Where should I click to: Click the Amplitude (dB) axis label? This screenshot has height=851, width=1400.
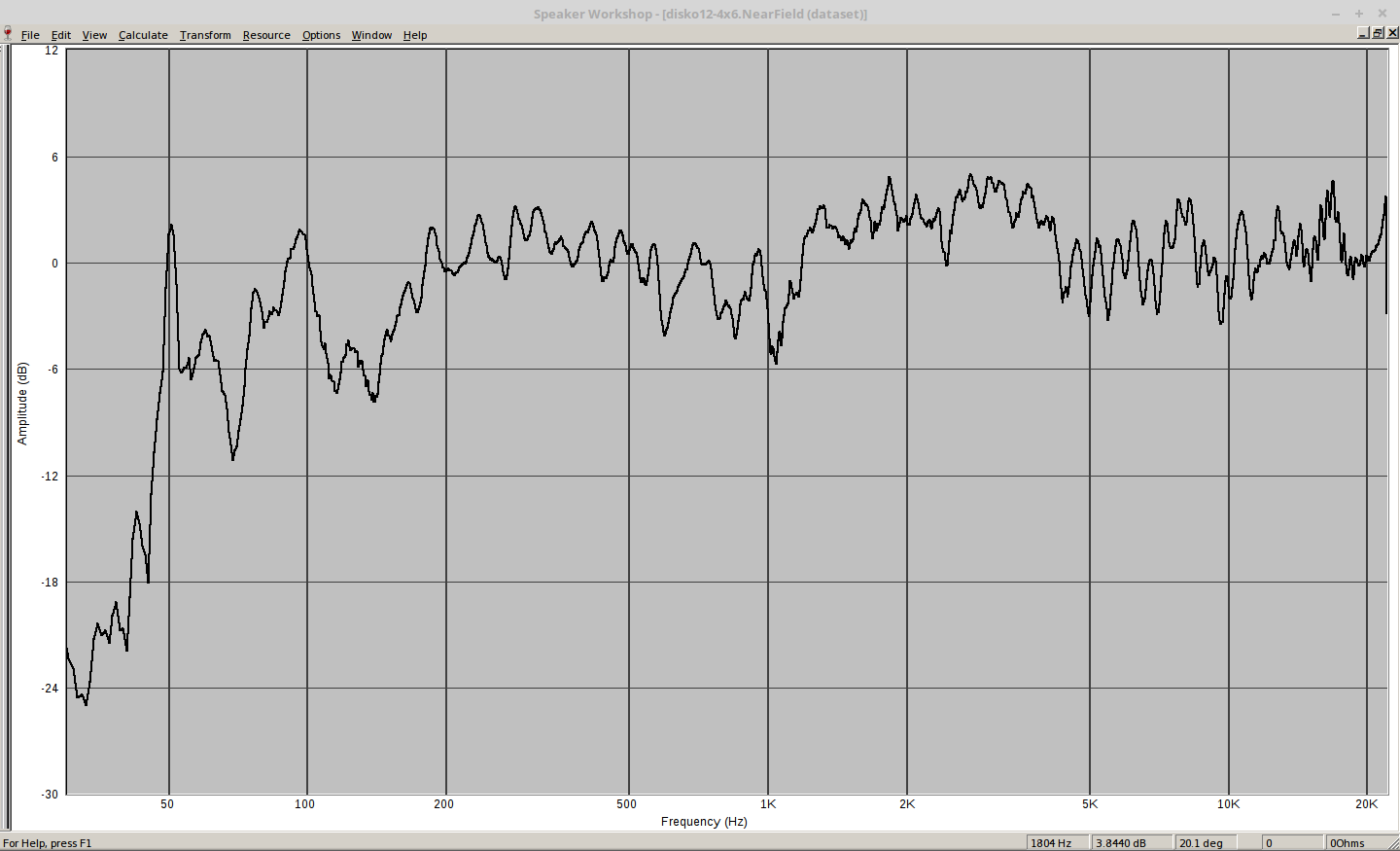coord(22,404)
